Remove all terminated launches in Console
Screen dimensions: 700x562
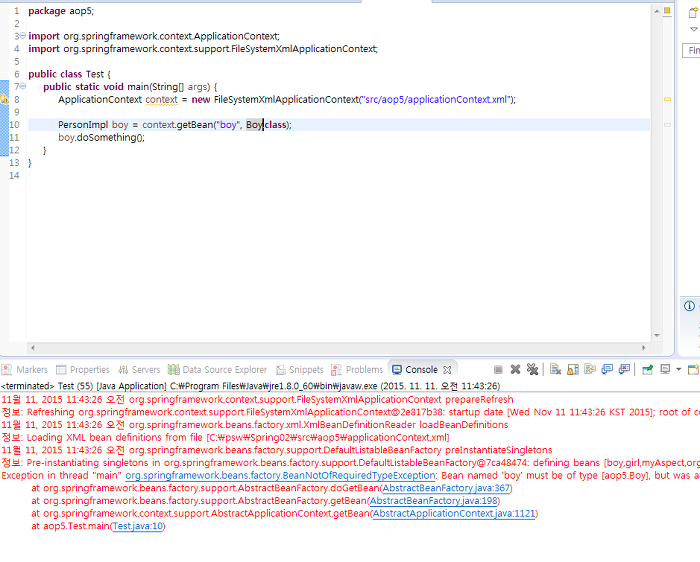(x=532, y=370)
